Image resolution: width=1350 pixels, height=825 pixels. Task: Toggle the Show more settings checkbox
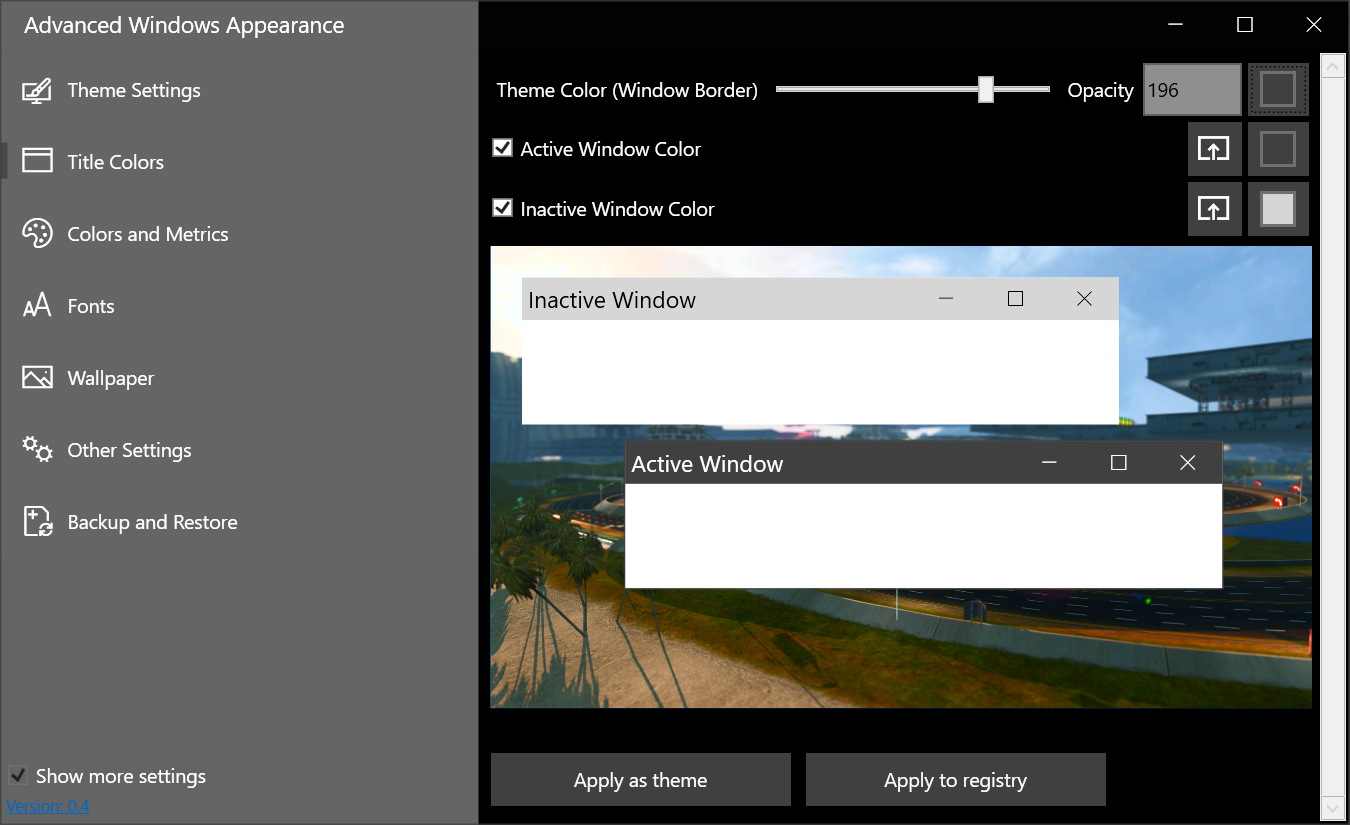coord(18,775)
